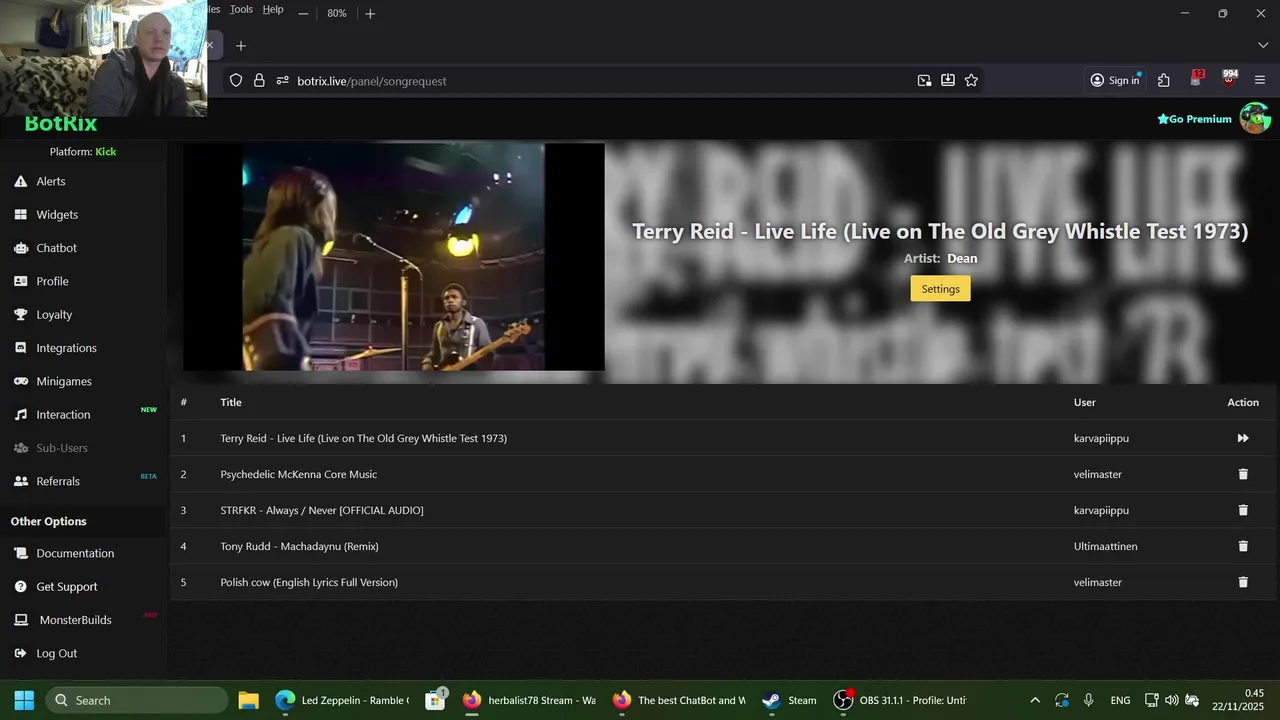Click the Kick platform label
The image size is (1280, 720).
[106, 152]
